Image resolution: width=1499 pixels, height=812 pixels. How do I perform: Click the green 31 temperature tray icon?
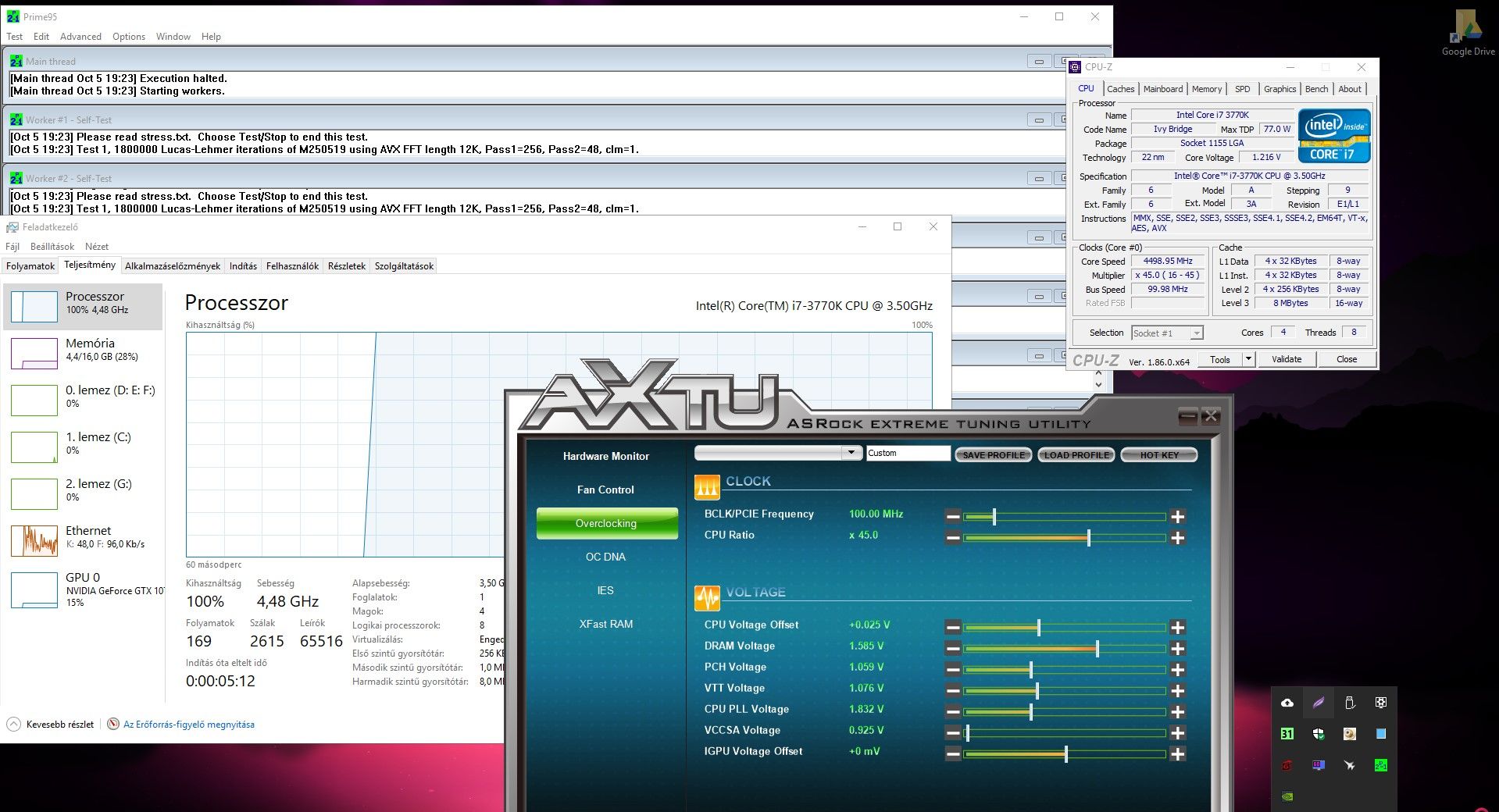1287,734
